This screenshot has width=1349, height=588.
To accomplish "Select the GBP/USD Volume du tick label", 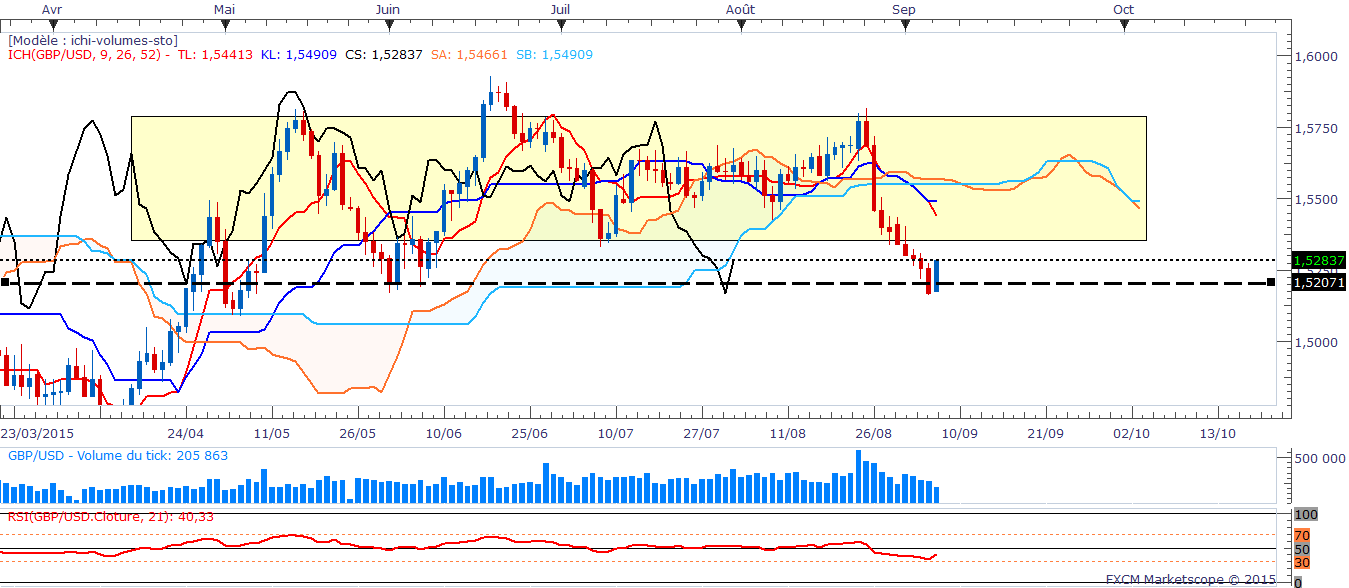I will (x=118, y=455).
